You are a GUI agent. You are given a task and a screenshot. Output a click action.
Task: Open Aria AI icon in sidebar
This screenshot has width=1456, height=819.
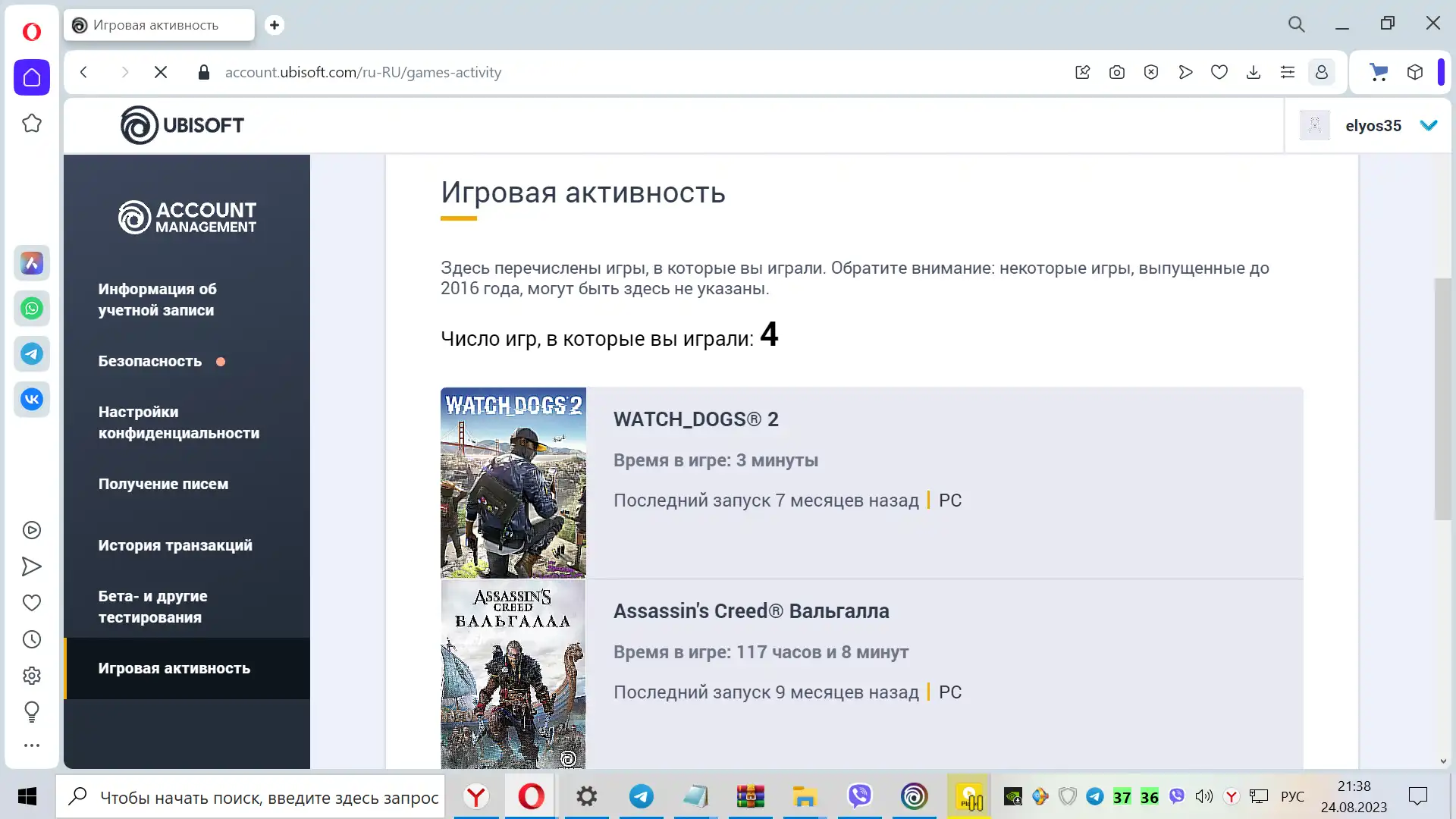(x=32, y=263)
